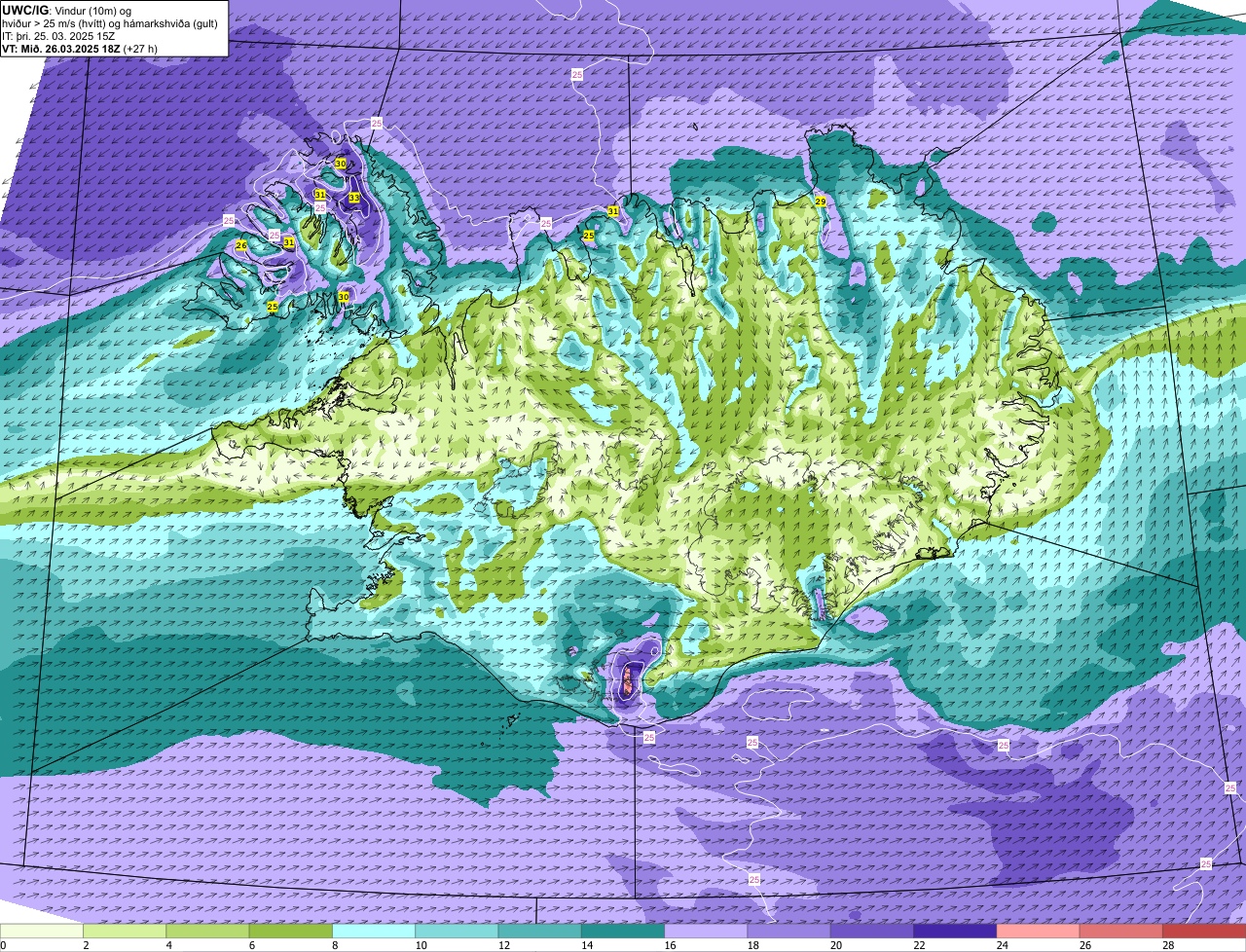Viewport: 1246px width, 952px height.
Task: Click the legend swatch between 6 and 8
Action: click(x=291, y=931)
